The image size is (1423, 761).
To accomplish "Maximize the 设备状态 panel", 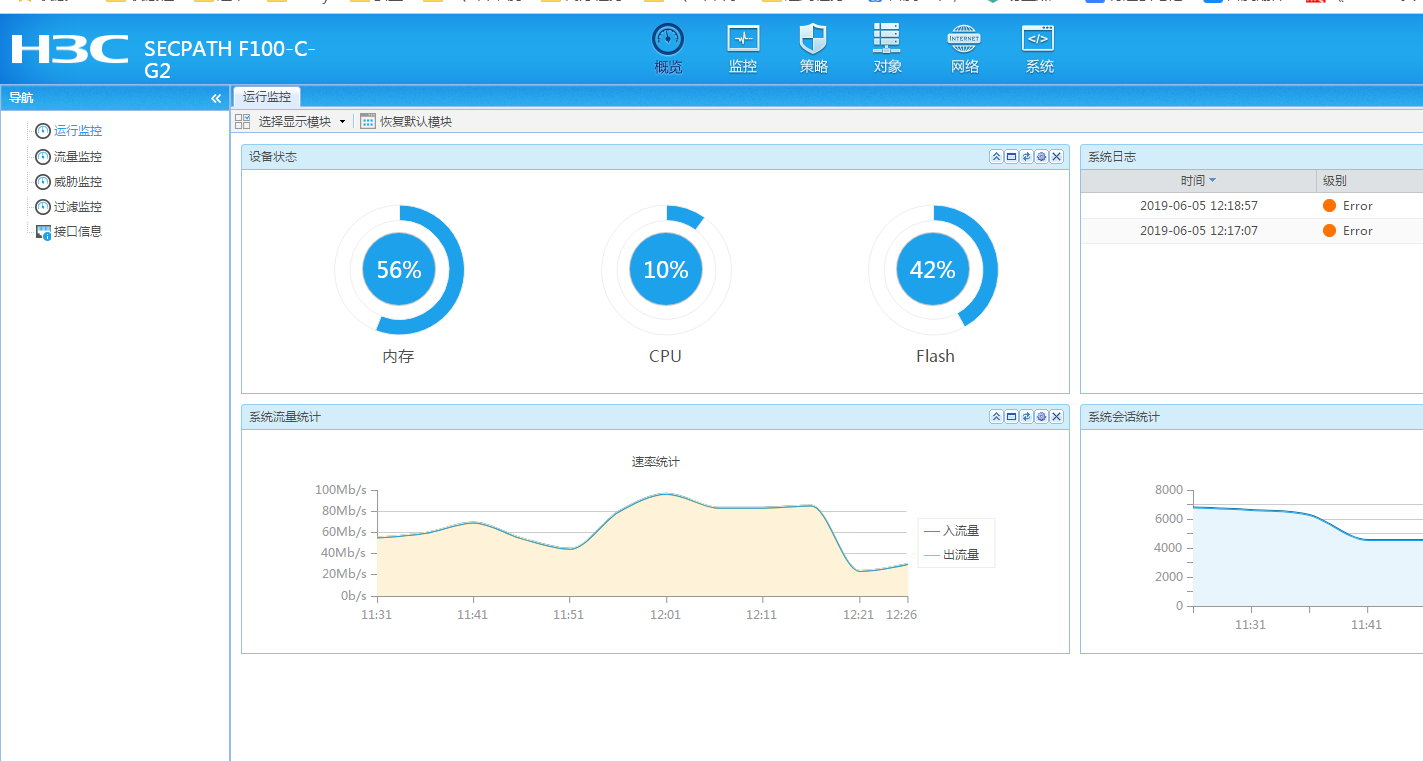I will (x=1011, y=157).
